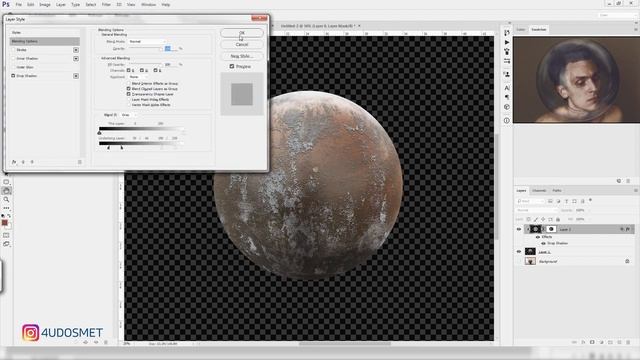Toggle Blend Interior Effects as Group
This screenshot has width=640, height=360.
point(129,83)
